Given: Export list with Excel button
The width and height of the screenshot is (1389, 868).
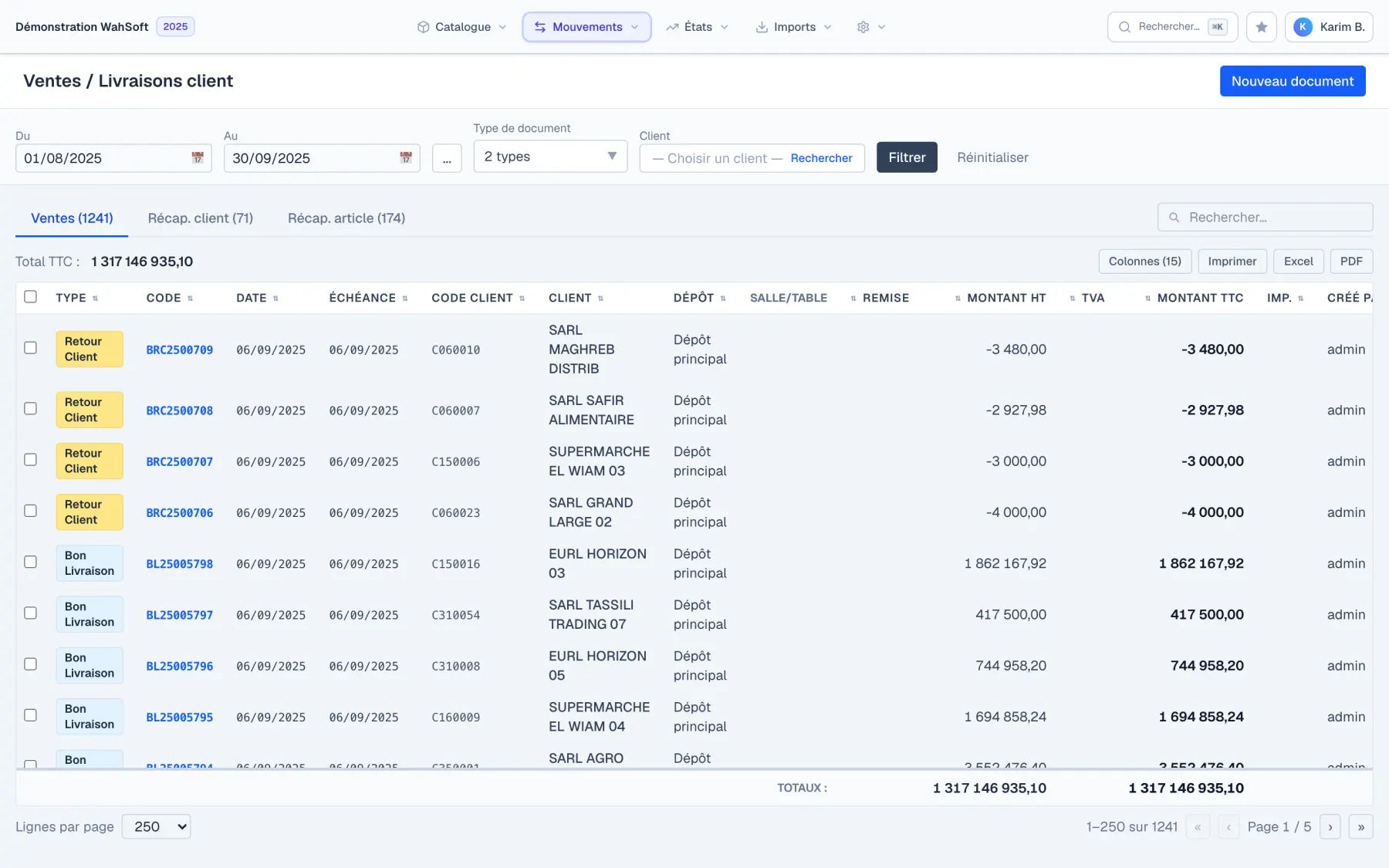Looking at the screenshot, I should (x=1299, y=262).
